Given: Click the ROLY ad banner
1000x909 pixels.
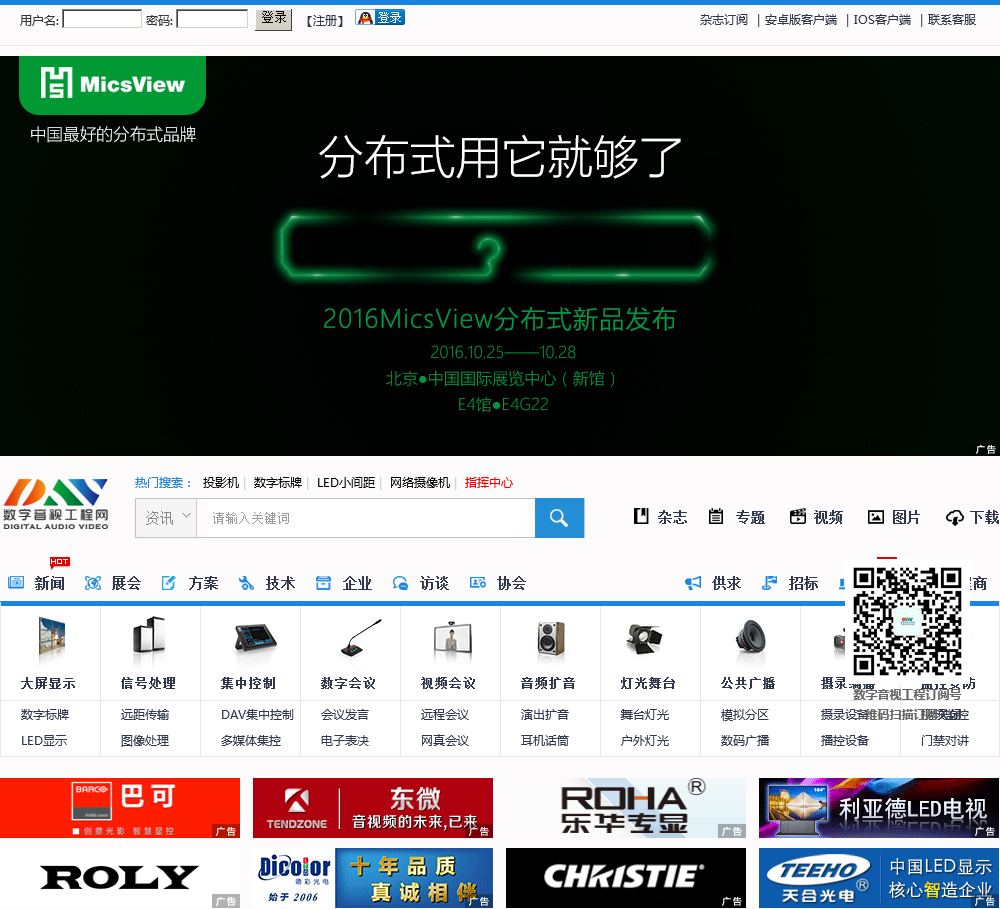Looking at the screenshot, I should click(120, 878).
